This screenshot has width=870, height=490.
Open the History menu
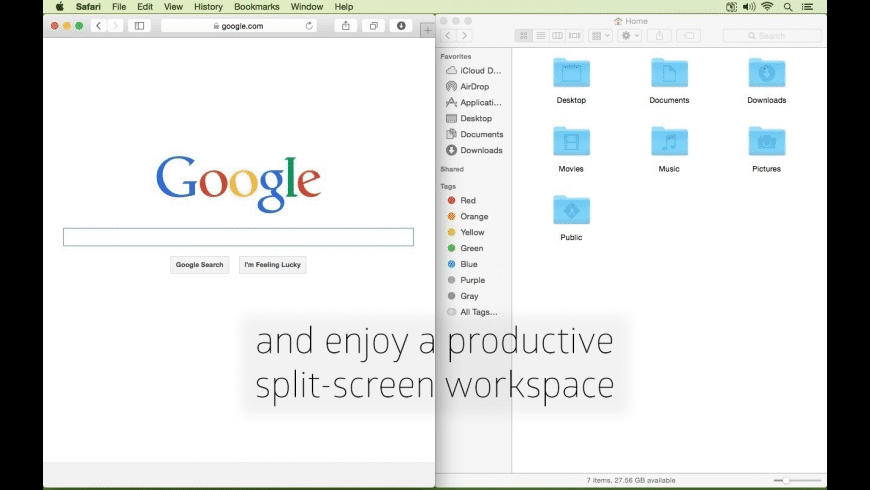click(x=208, y=7)
